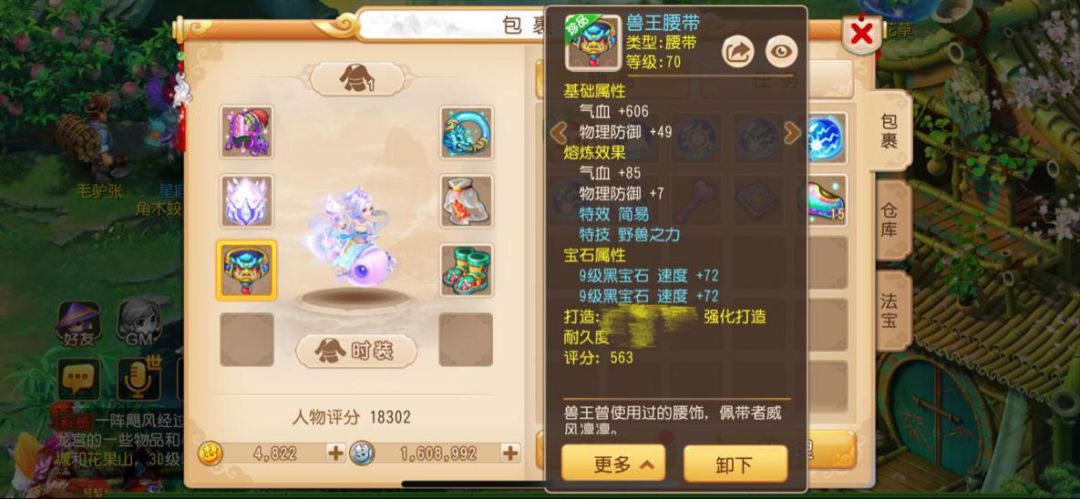Expand the 更多 more options button

click(x=613, y=464)
